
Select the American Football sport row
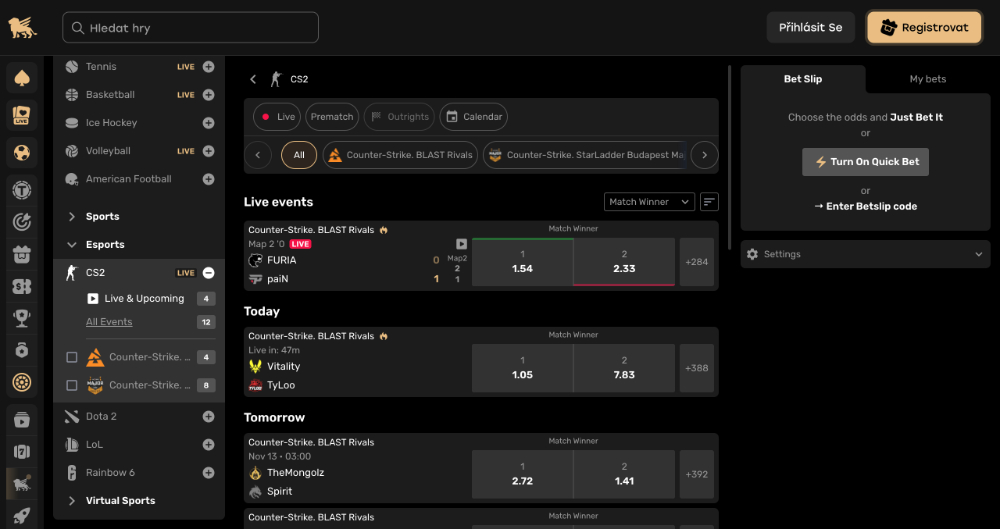tap(139, 179)
